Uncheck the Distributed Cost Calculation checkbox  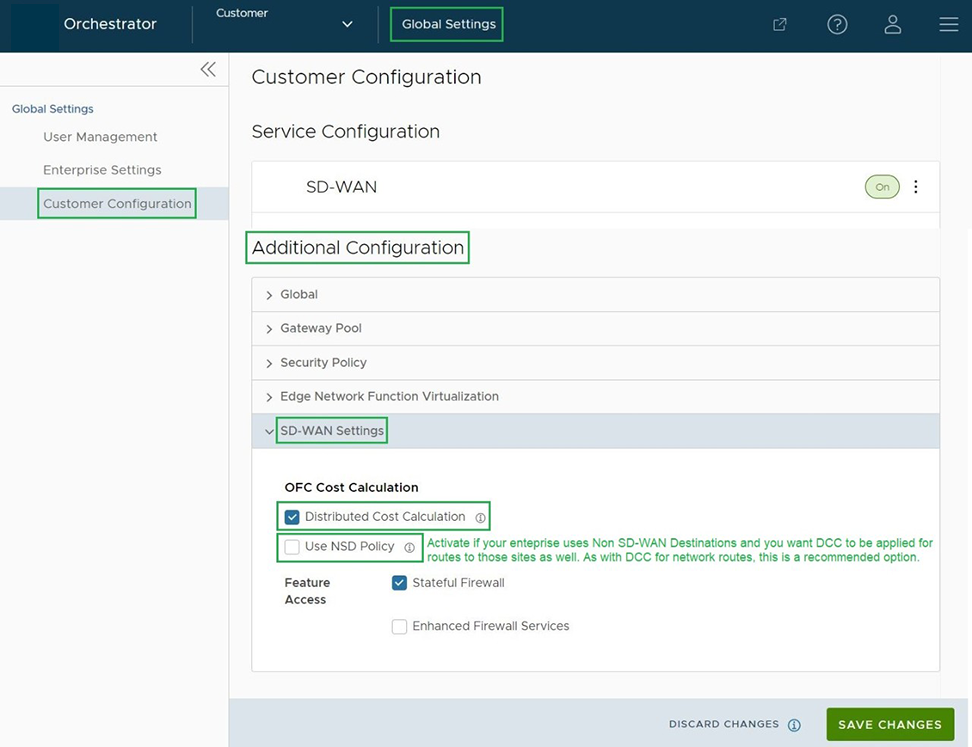tap(292, 517)
